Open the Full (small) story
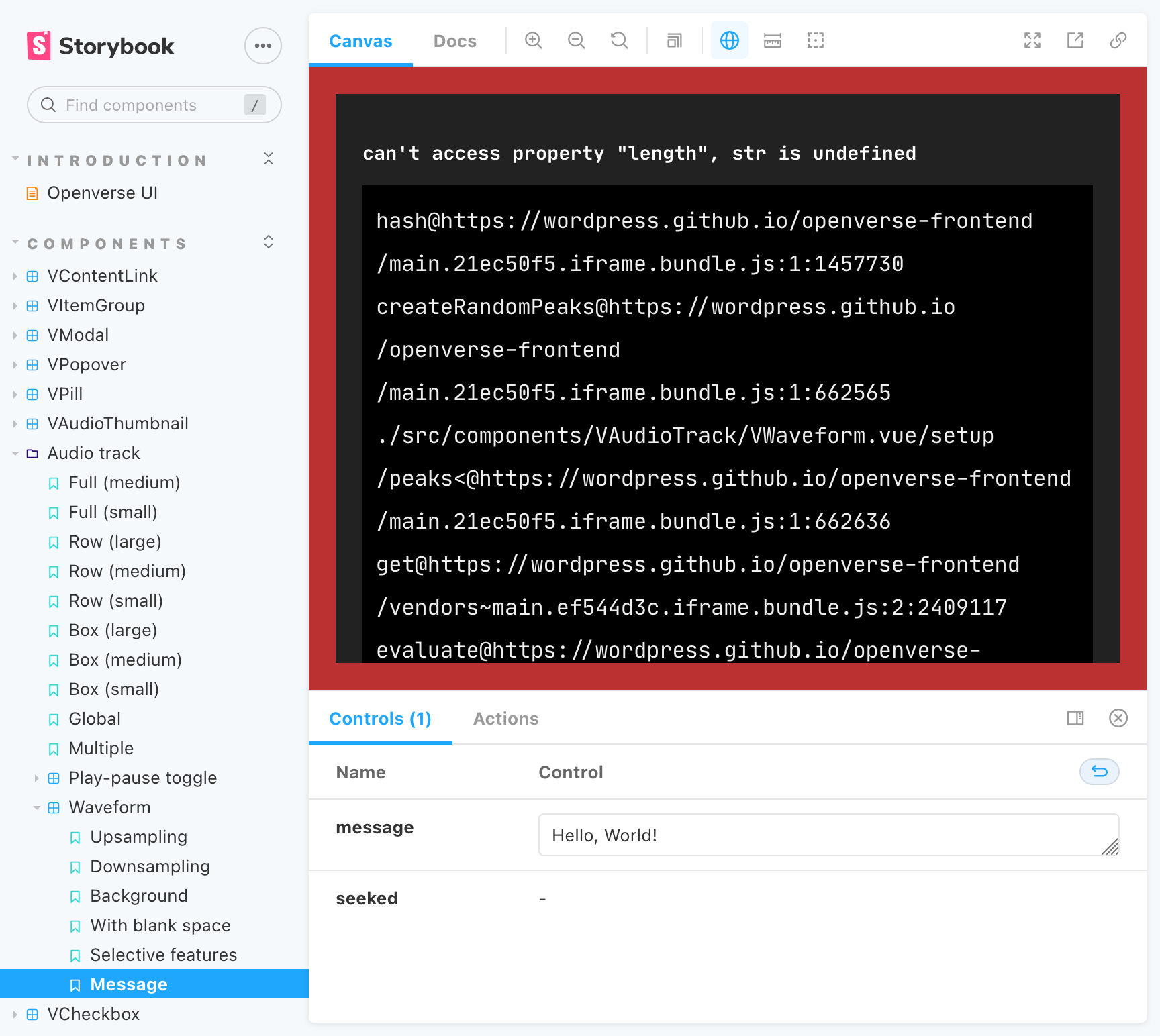The width and height of the screenshot is (1160, 1036). (113, 512)
